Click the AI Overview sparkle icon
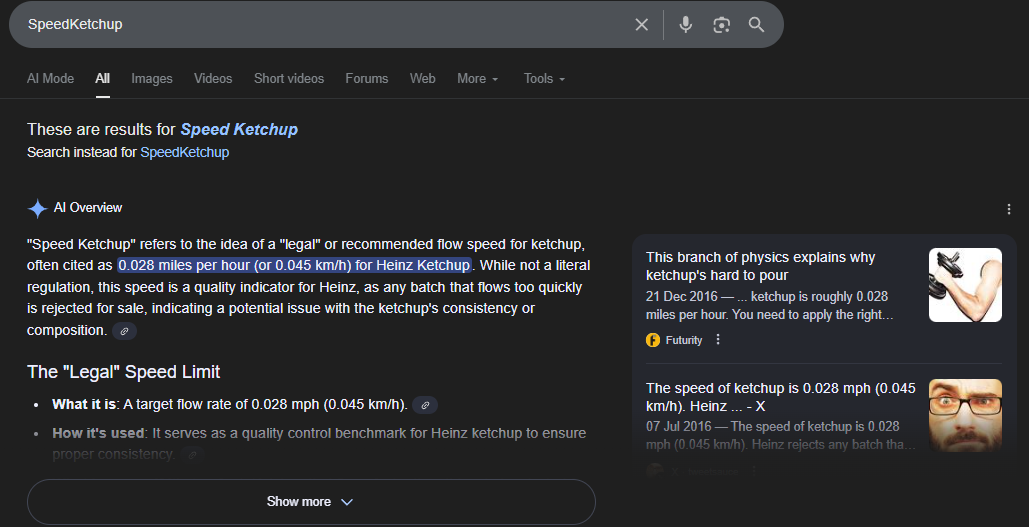 [x=37, y=208]
